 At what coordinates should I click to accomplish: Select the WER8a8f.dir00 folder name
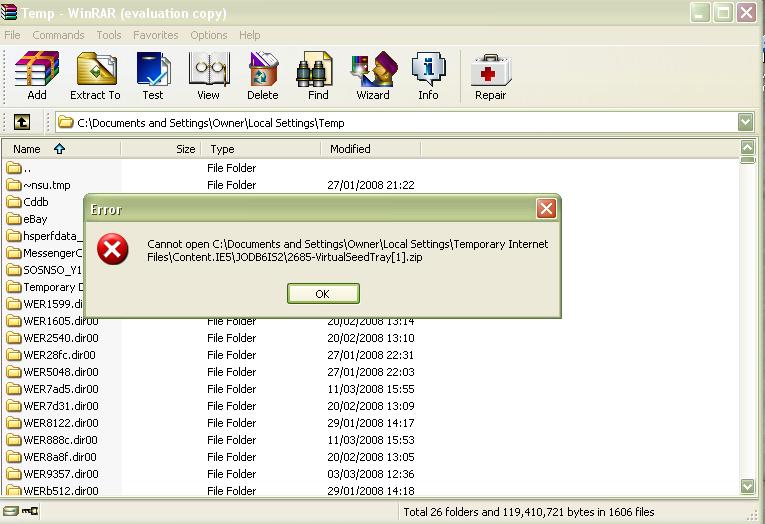60,457
